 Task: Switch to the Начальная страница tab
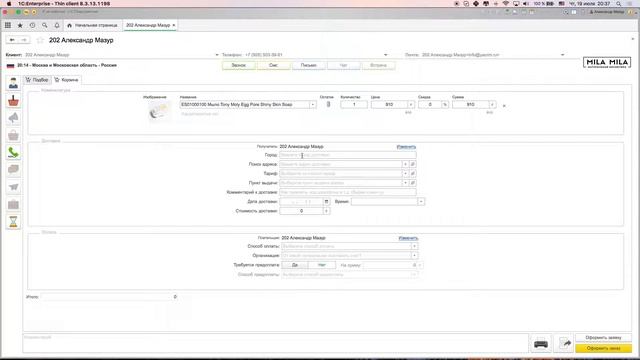pos(93,25)
